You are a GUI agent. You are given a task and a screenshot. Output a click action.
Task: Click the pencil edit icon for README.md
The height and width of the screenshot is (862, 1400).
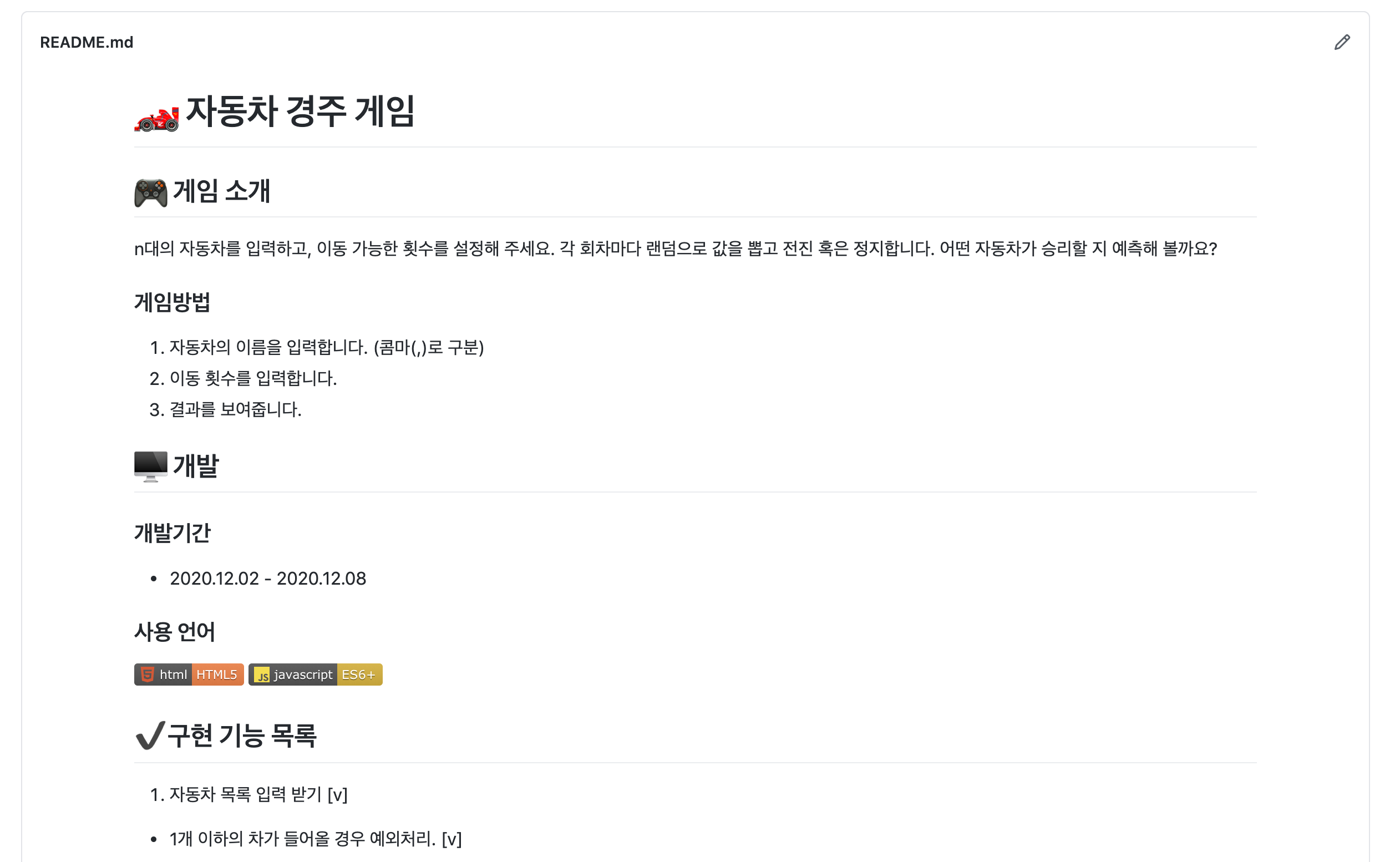[x=1342, y=42]
